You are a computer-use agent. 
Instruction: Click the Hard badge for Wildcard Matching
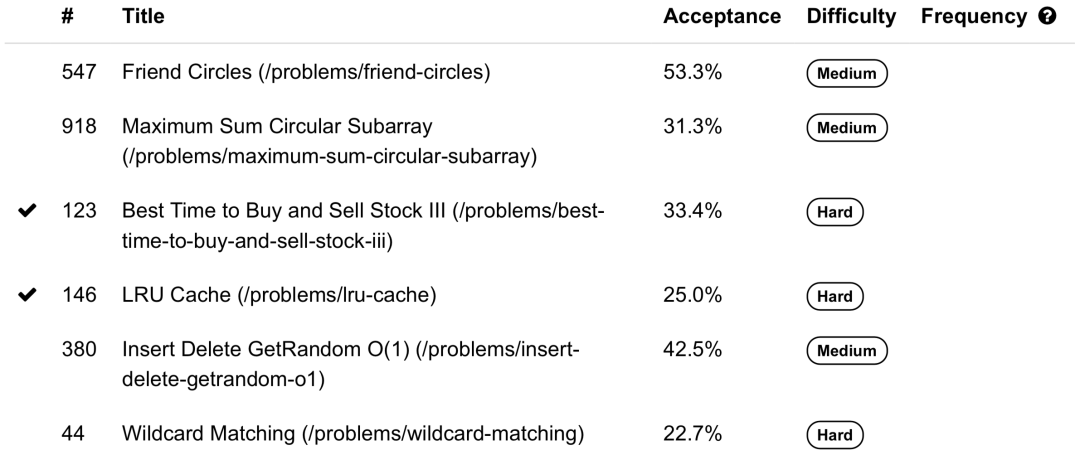click(x=834, y=435)
